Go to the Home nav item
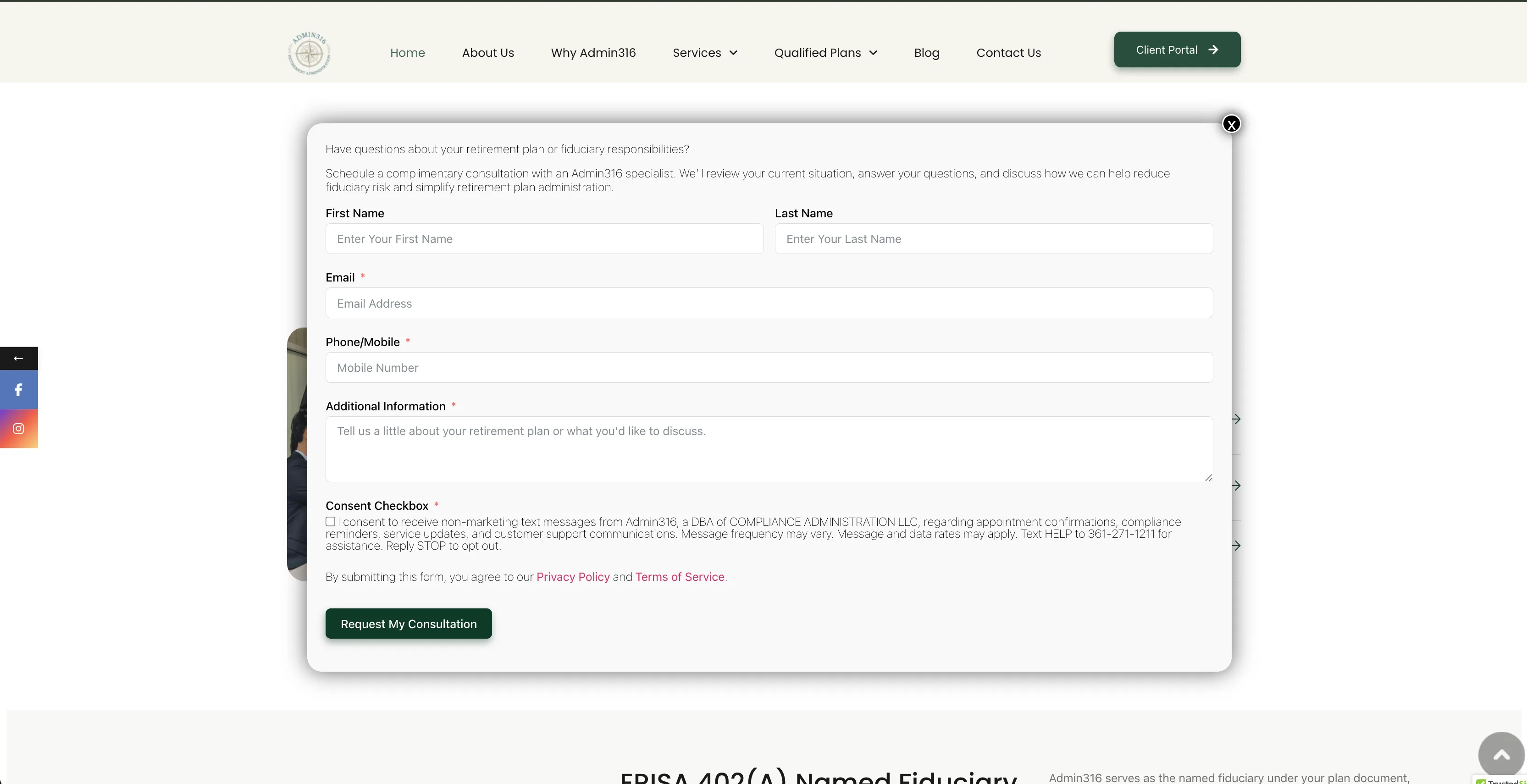 pos(407,53)
